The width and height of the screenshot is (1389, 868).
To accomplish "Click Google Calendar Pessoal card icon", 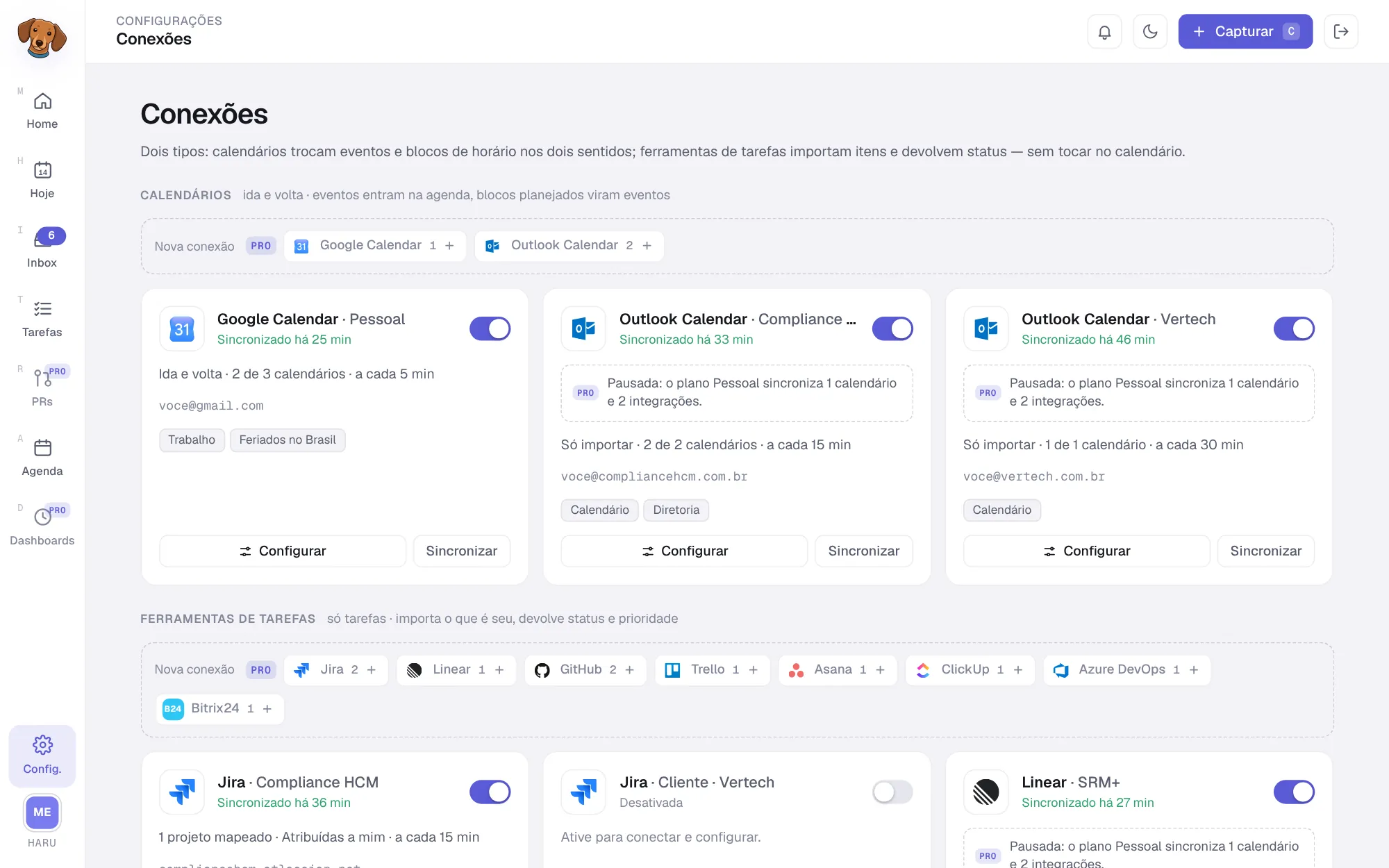I will coord(182,329).
